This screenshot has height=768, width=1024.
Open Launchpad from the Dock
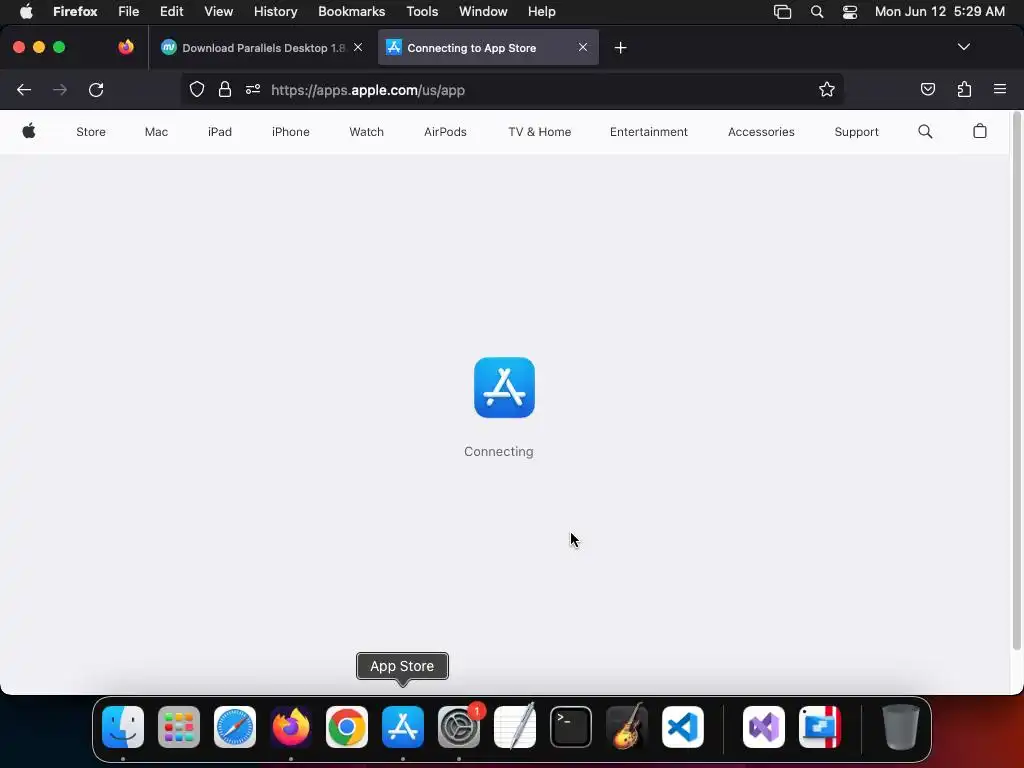click(x=179, y=727)
